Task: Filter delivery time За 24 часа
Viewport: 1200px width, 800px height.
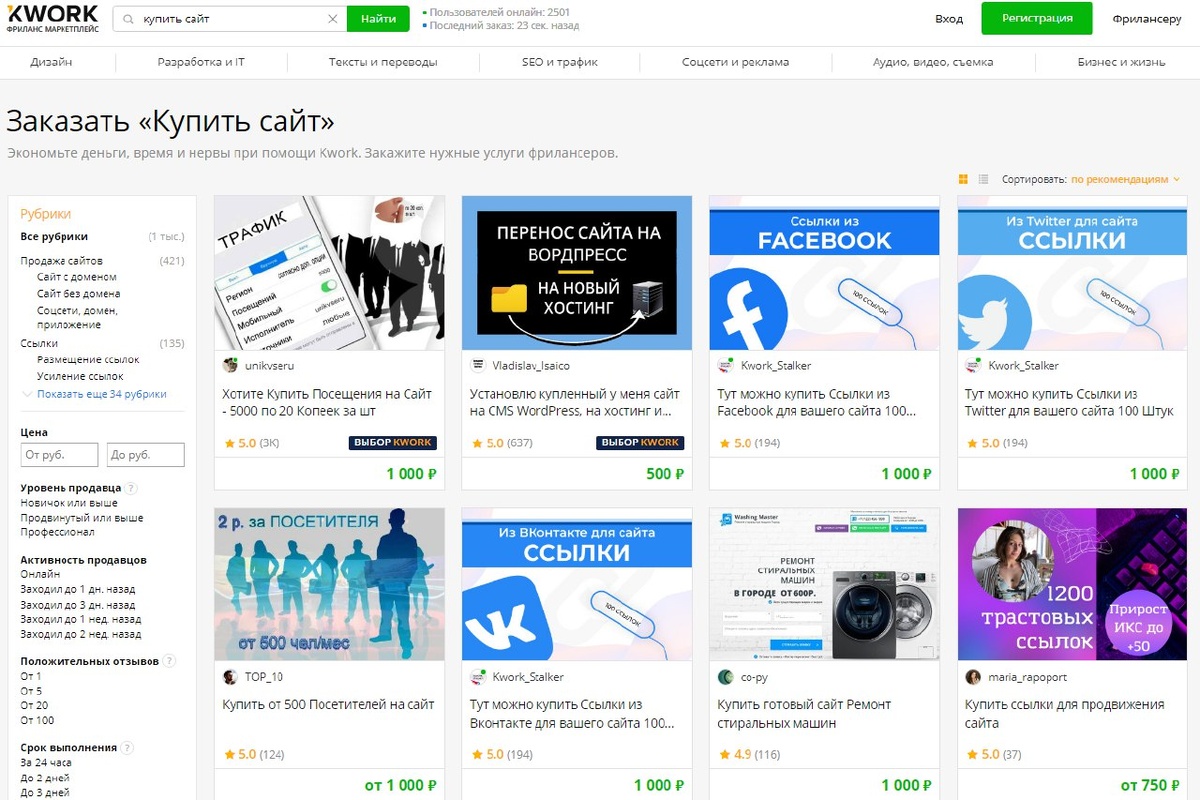Action: click(x=46, y=762)
